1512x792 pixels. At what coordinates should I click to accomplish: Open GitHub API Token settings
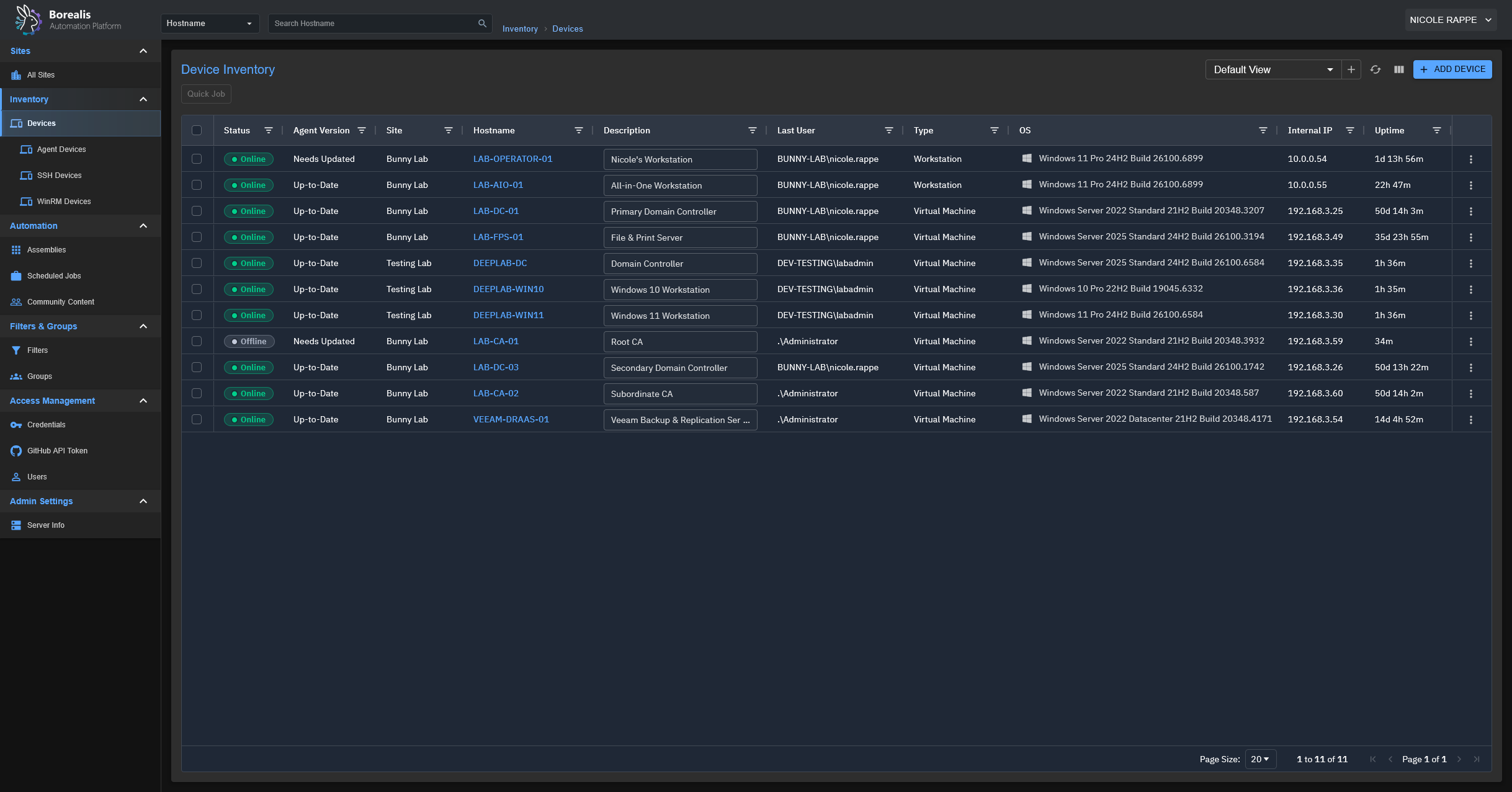pyautogui.click(x=56, y=451)
